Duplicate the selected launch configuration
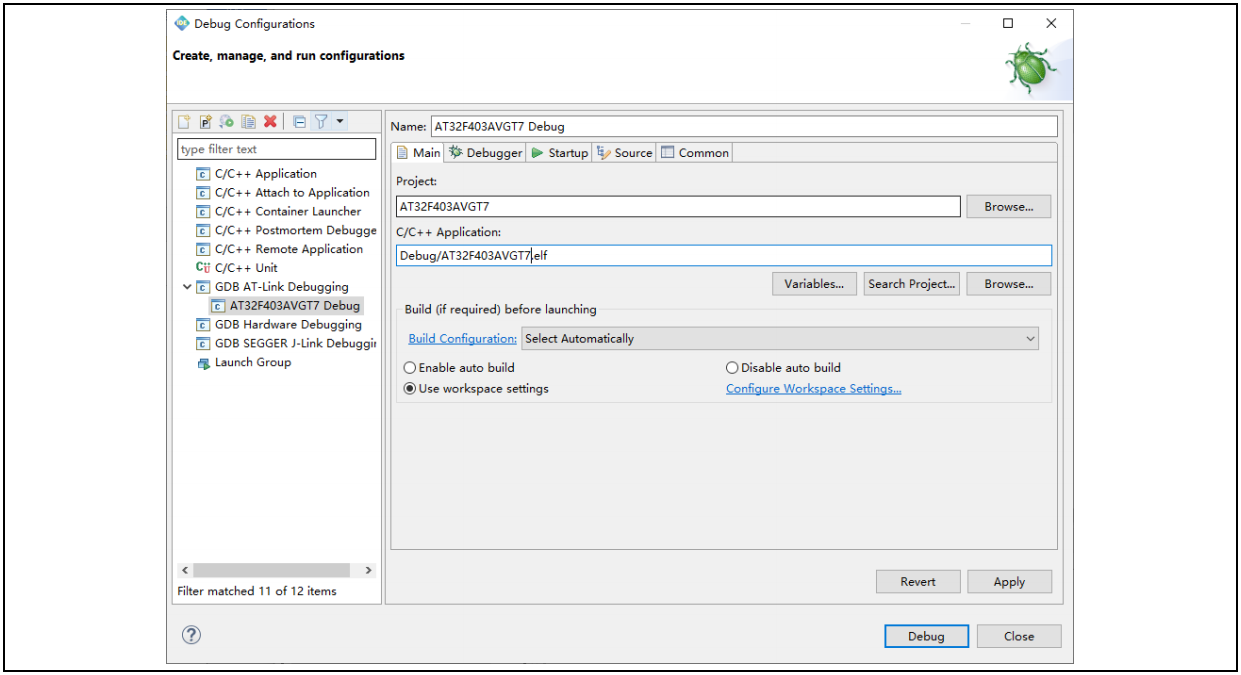Screen dimensions: 1241x675 pos(248,122)
